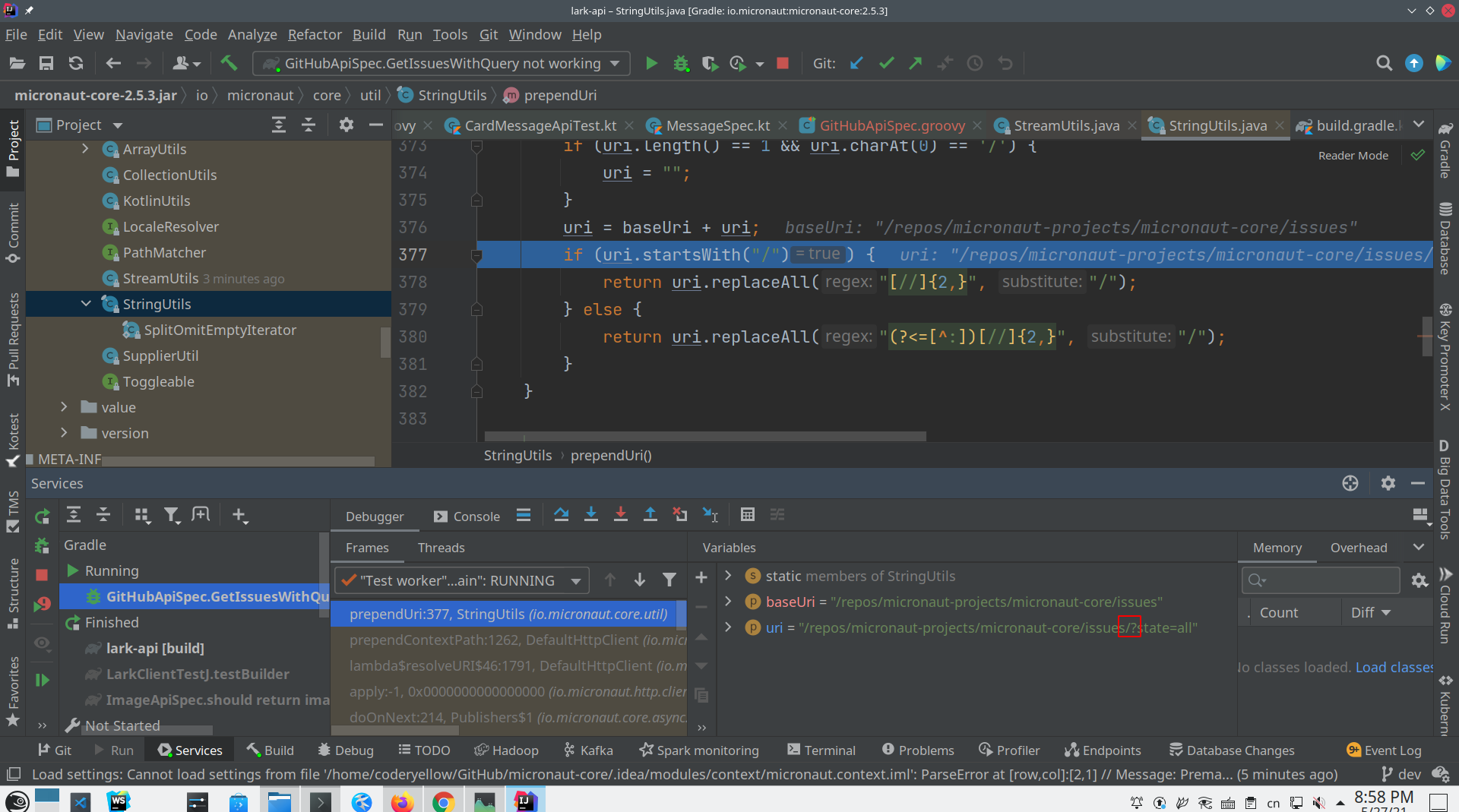1459x812 pixels.
Task: Expand the uri variable in Variables panel
Action: pos(728,627)
